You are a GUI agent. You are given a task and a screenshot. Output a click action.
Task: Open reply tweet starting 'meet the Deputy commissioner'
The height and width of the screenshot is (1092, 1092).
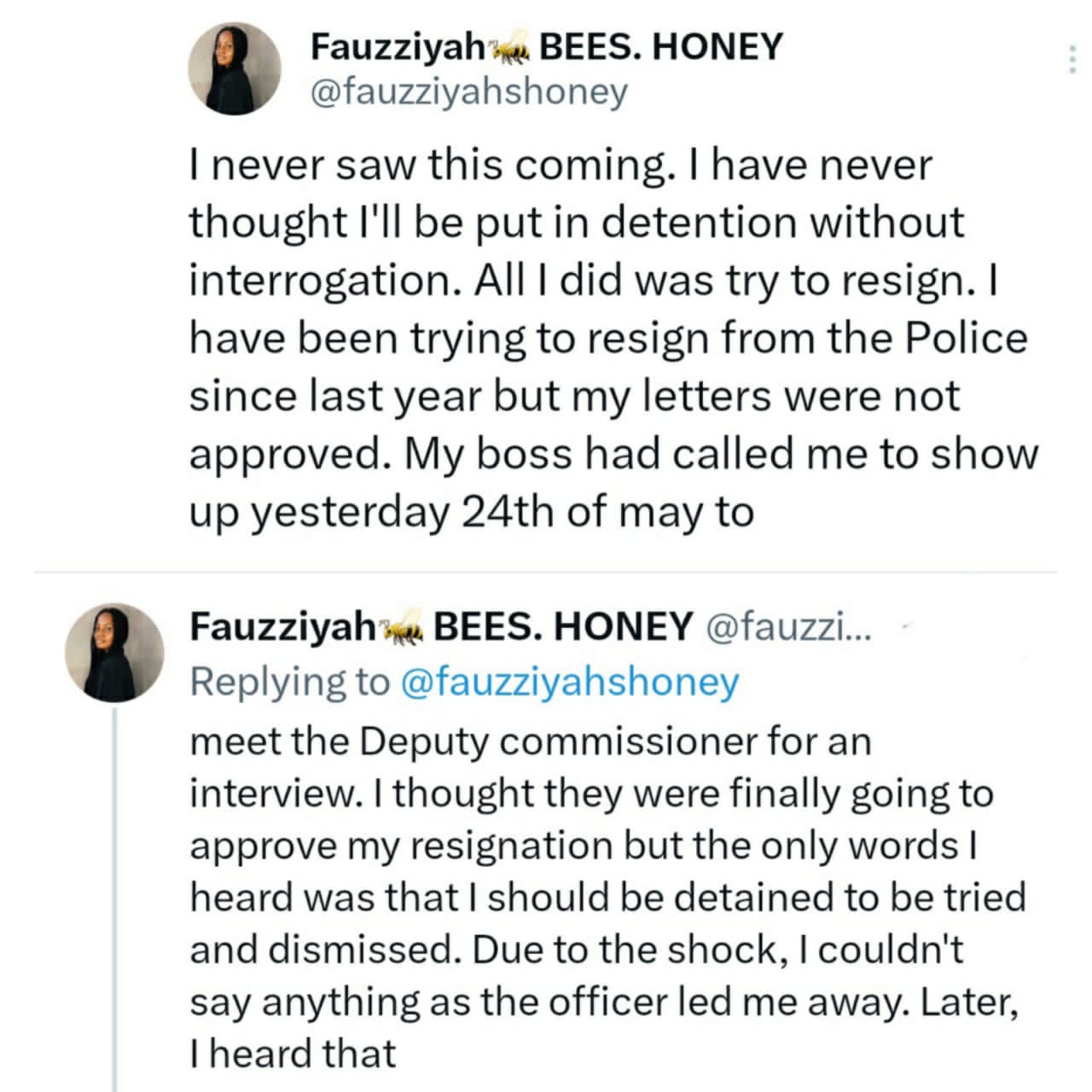pyautogui.click(x=607, y=897)
